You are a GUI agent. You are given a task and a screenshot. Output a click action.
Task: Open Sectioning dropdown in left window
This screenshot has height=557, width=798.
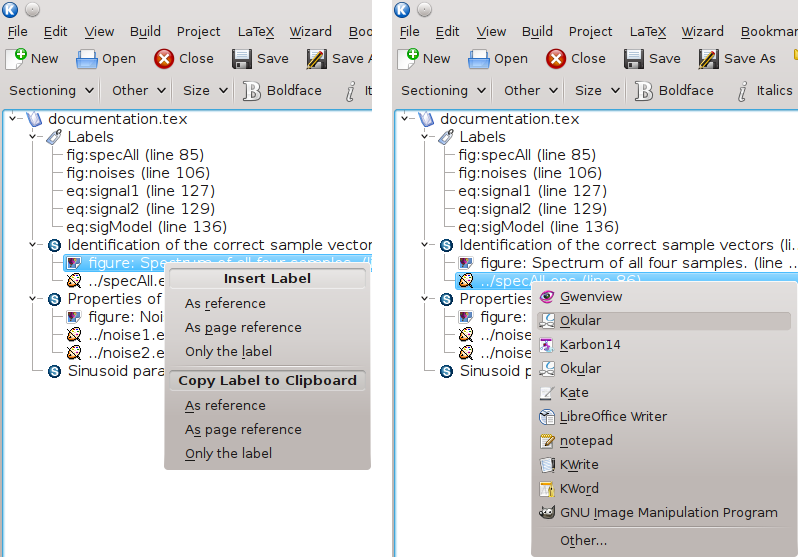(51, 91)
